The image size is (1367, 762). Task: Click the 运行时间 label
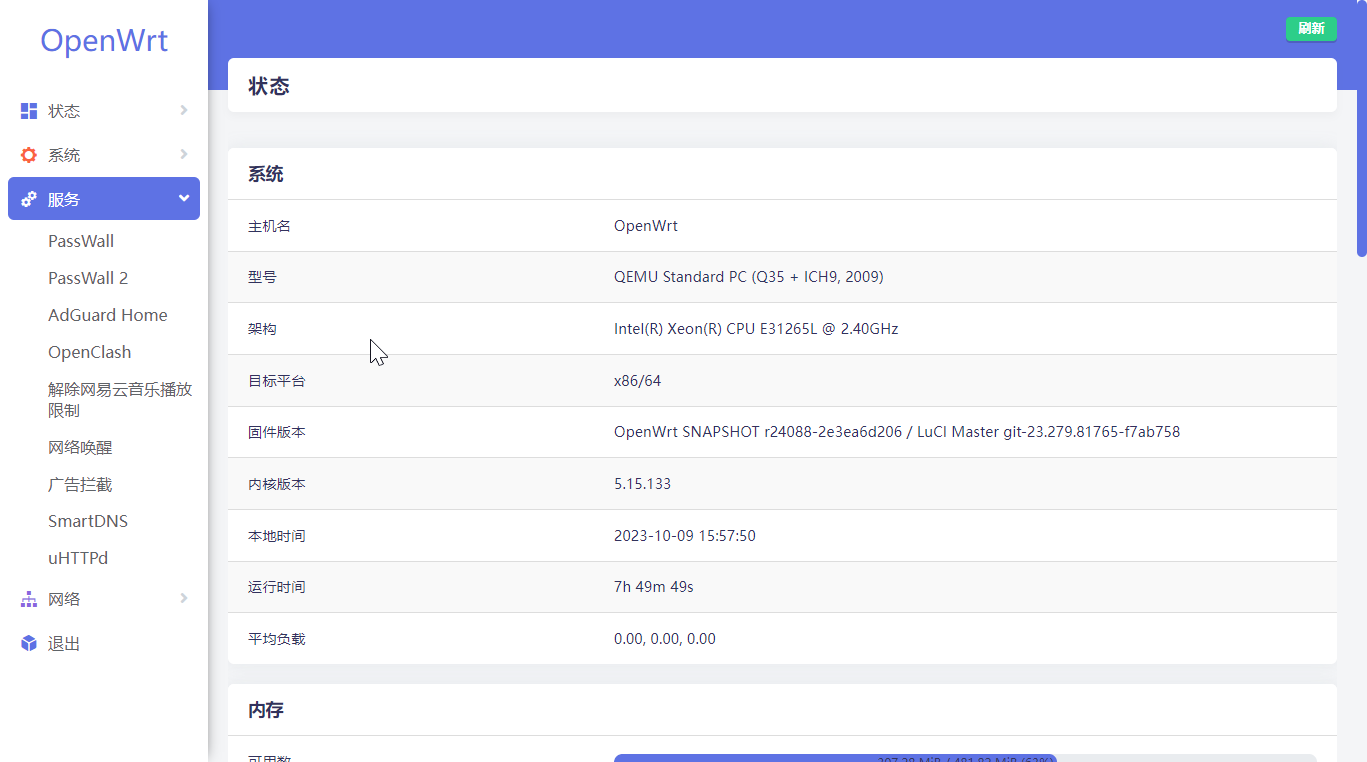tap(277, 587)
